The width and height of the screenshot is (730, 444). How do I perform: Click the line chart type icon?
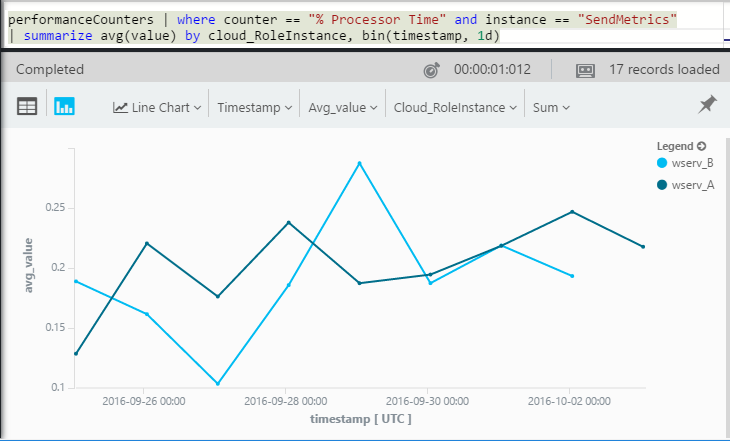pyautogui.click(x=120, y=108)
